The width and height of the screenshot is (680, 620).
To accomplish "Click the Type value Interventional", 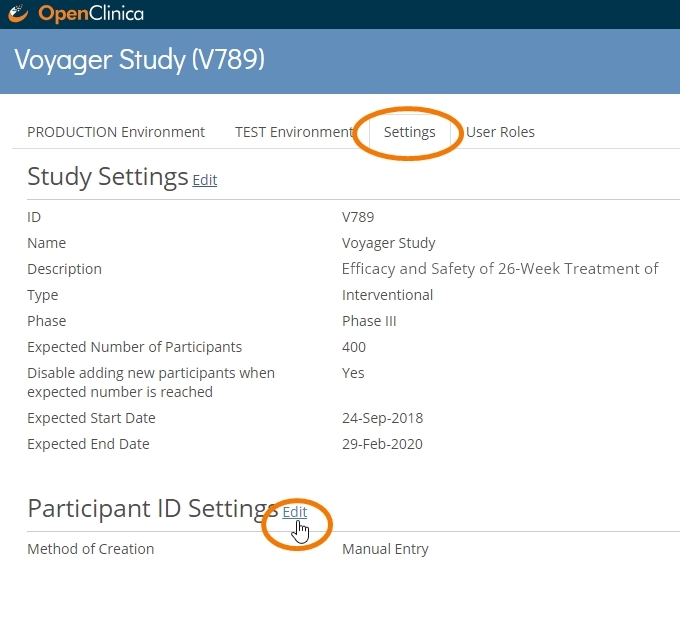I will (x=387, y=295).
